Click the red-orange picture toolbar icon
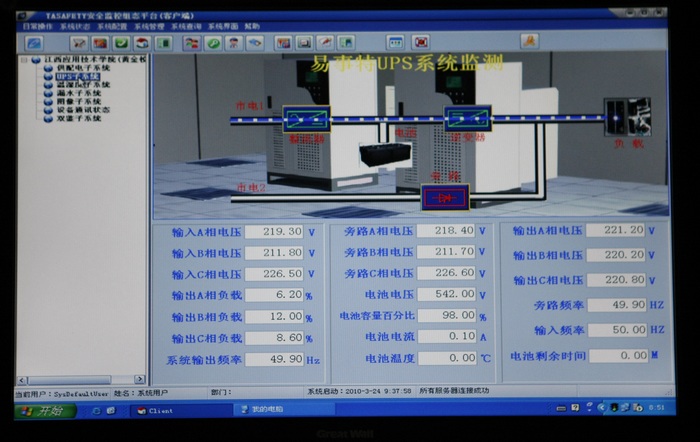700x442 pixels. pyautogui.click(x=100, y=43)
